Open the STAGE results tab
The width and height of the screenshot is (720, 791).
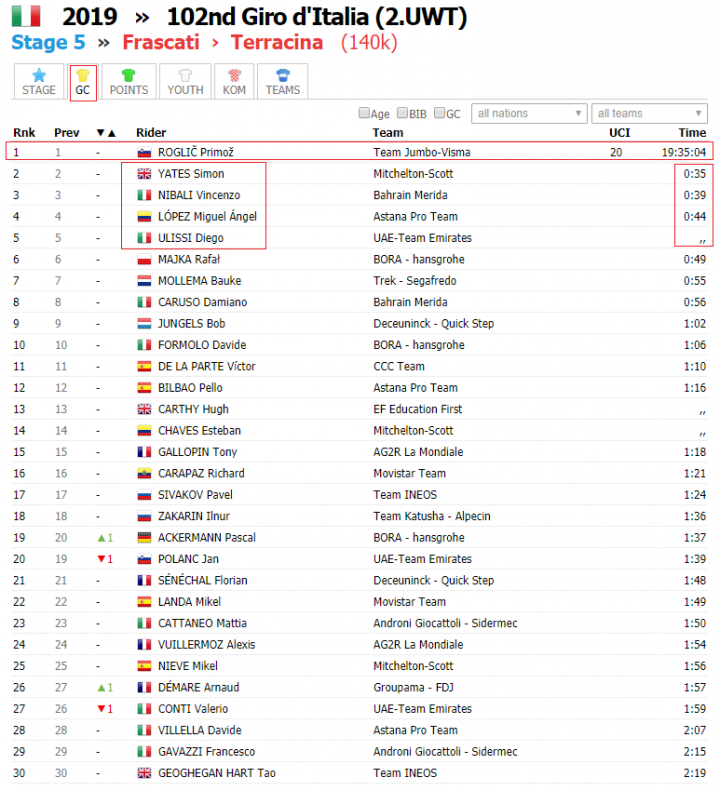point(39,82)
